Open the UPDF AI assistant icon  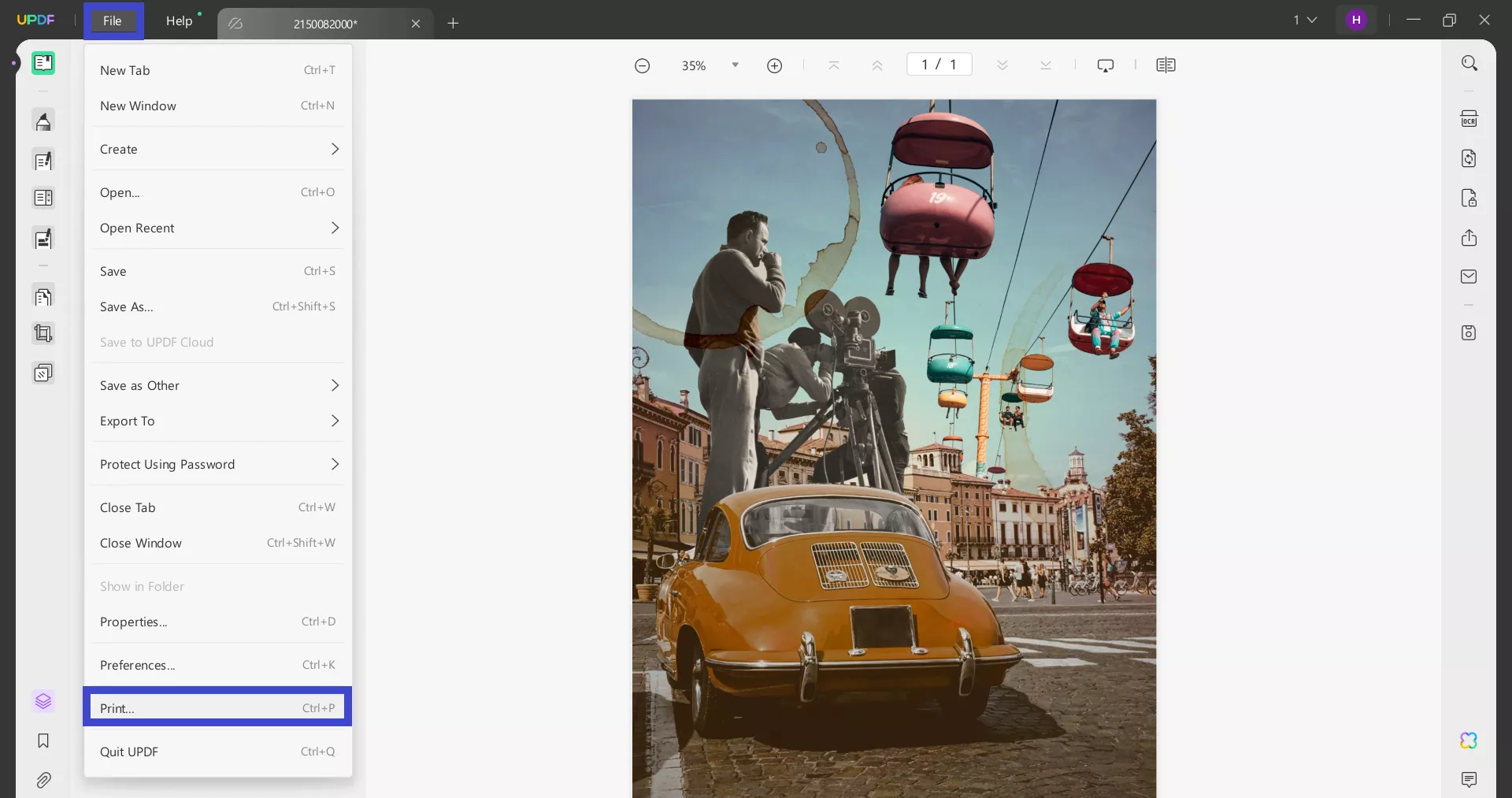tap(1468, 740)
